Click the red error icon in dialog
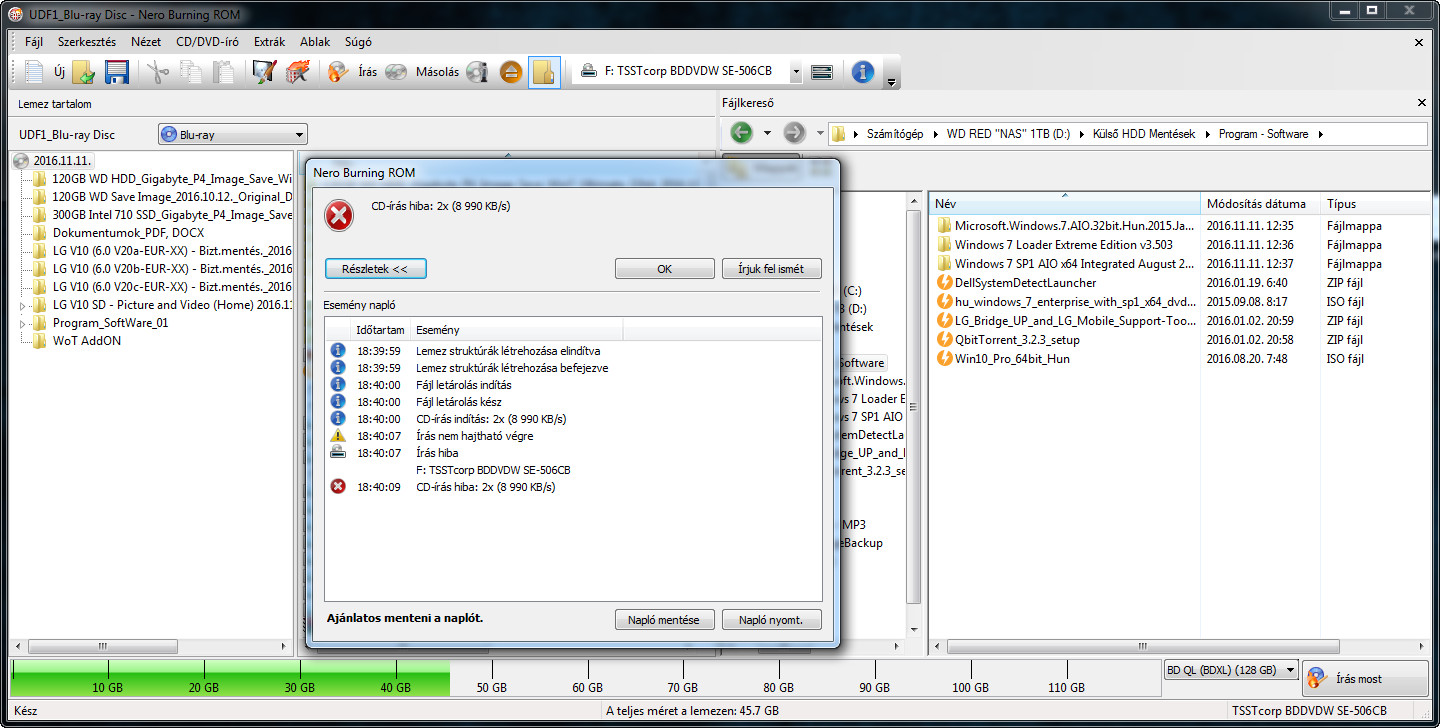The image size is (1440, 728). [340, 215]
